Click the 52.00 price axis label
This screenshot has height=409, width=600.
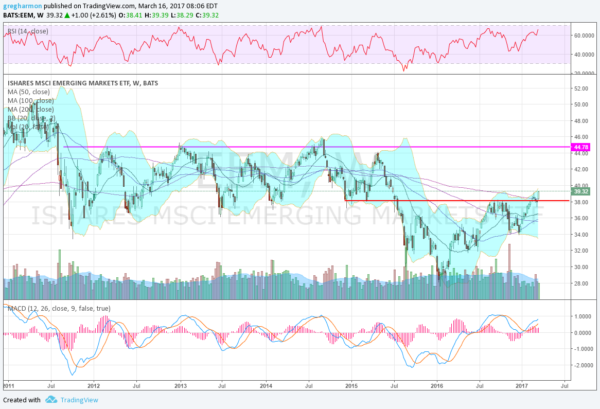point(581,88)
